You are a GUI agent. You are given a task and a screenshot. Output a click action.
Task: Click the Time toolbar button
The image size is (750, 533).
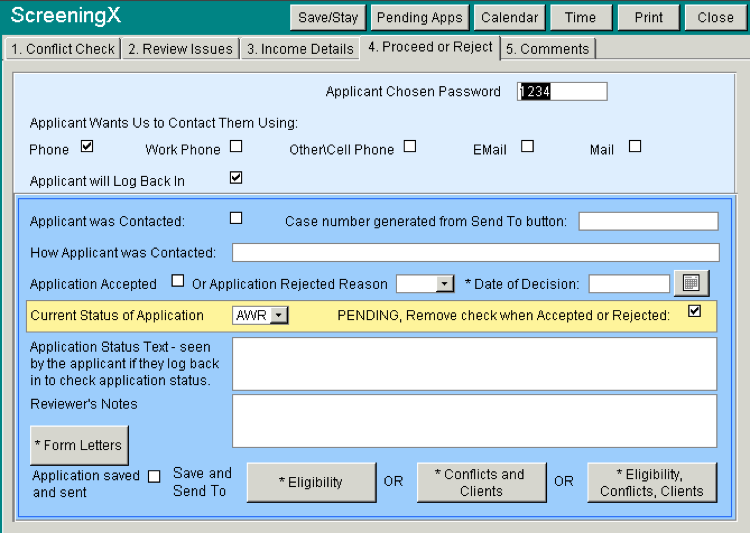580,17
